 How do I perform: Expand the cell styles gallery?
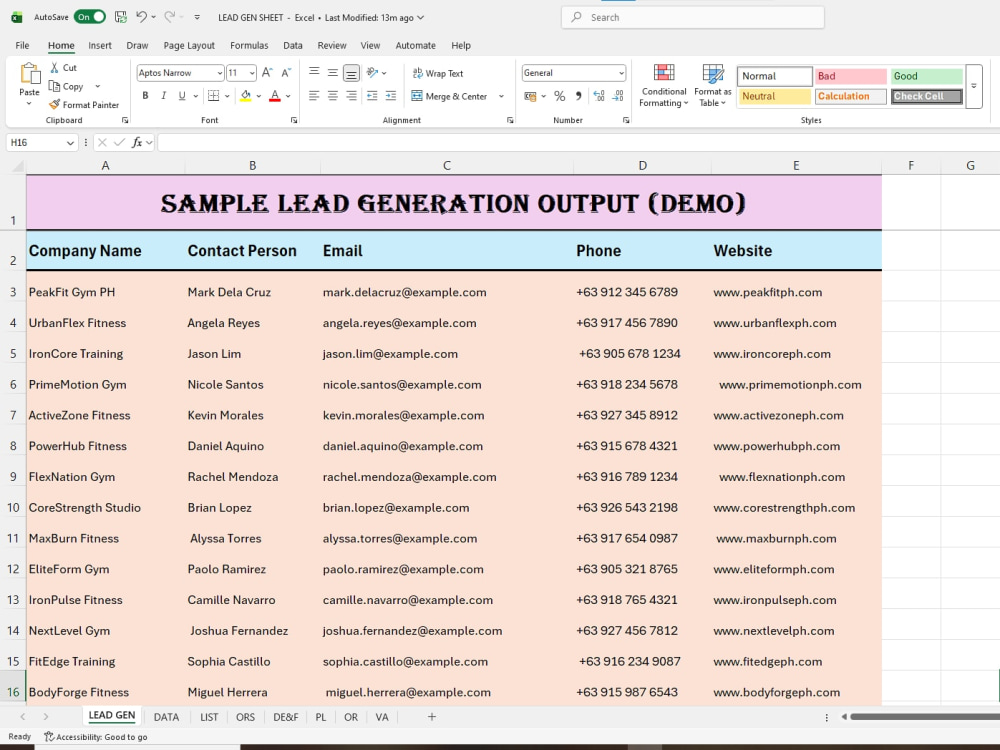click(x=974, y=86)
